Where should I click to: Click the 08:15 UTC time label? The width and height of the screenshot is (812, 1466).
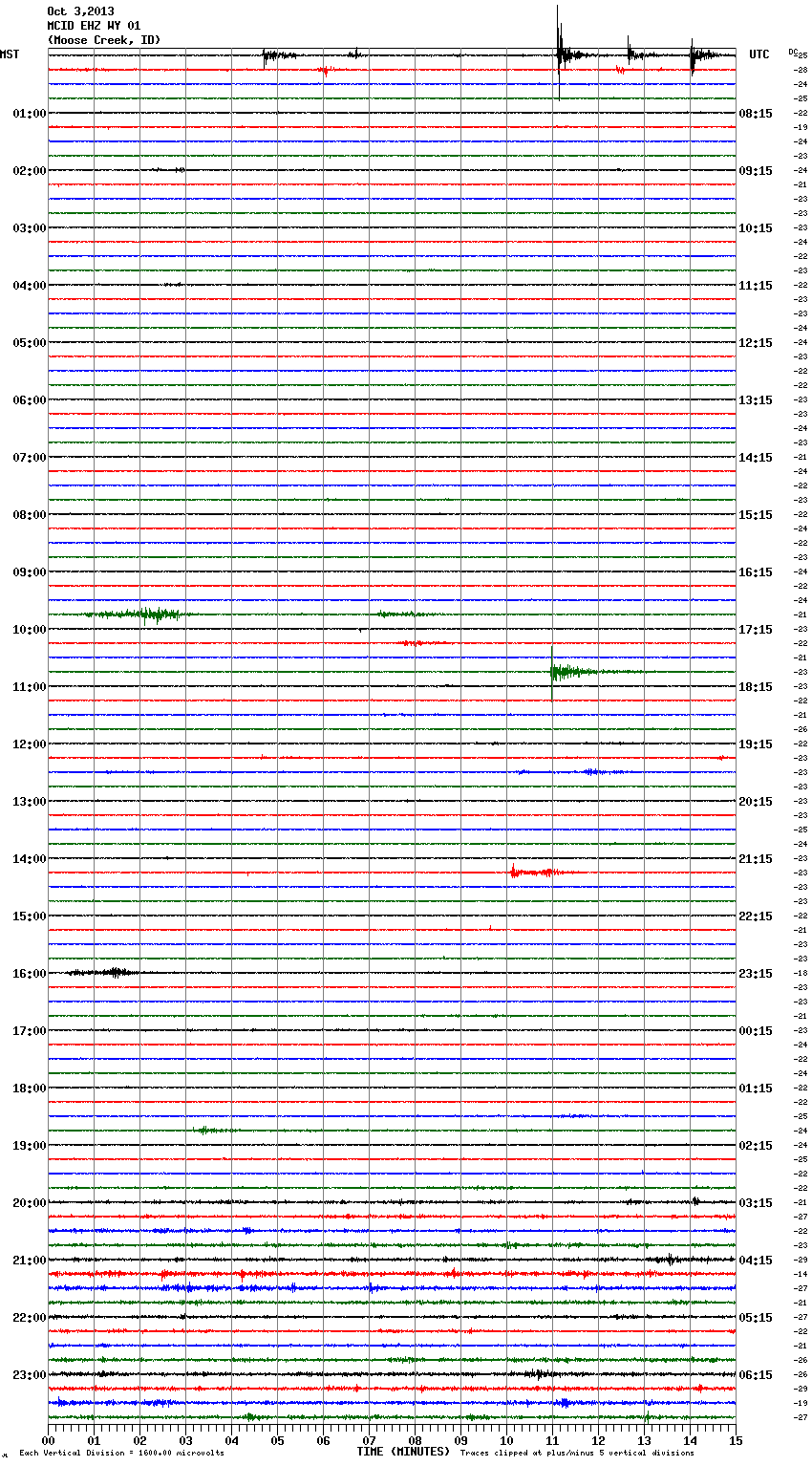pos(756,114)
